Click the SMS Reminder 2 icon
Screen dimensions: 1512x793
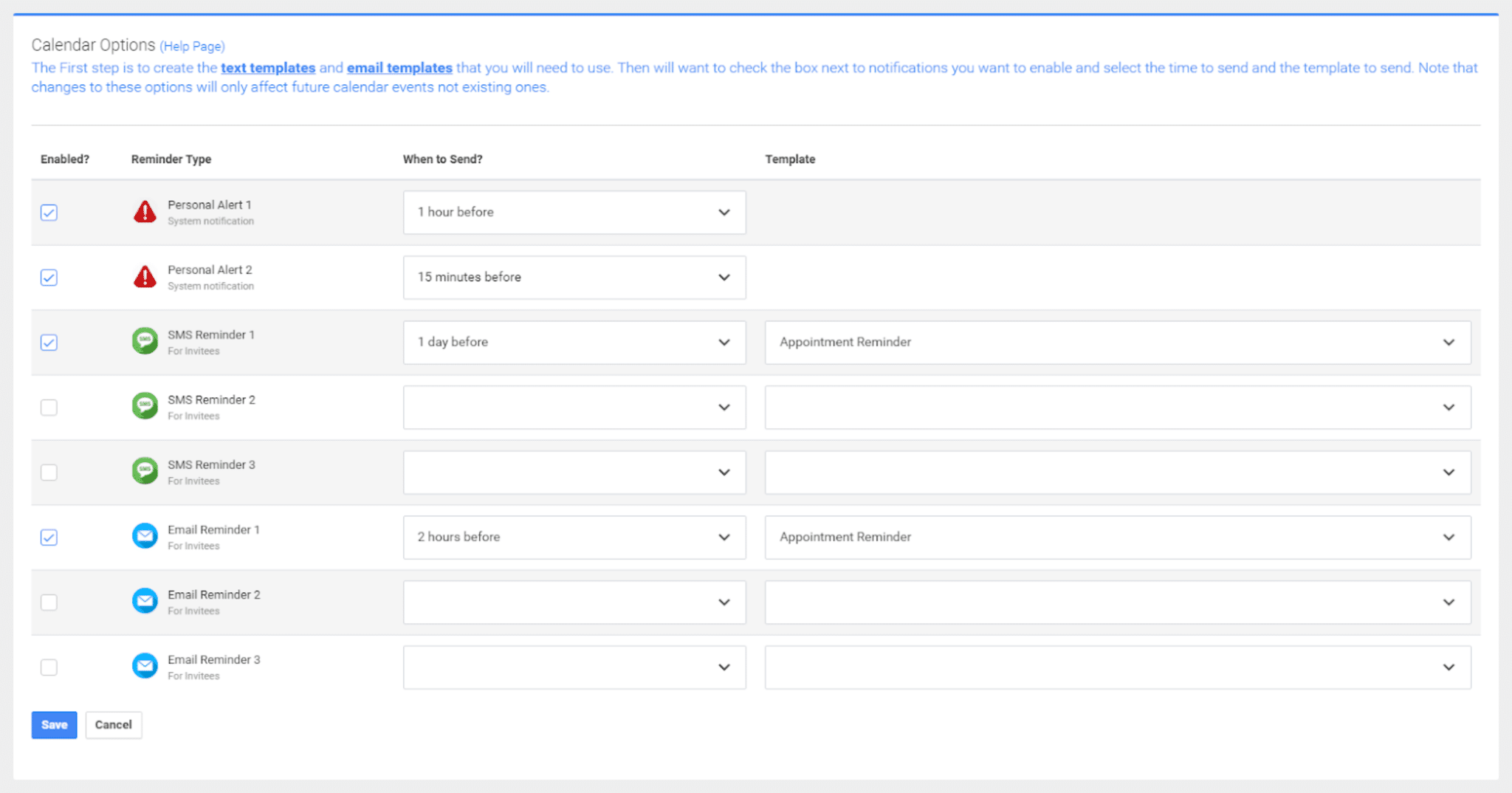(145, 405)
